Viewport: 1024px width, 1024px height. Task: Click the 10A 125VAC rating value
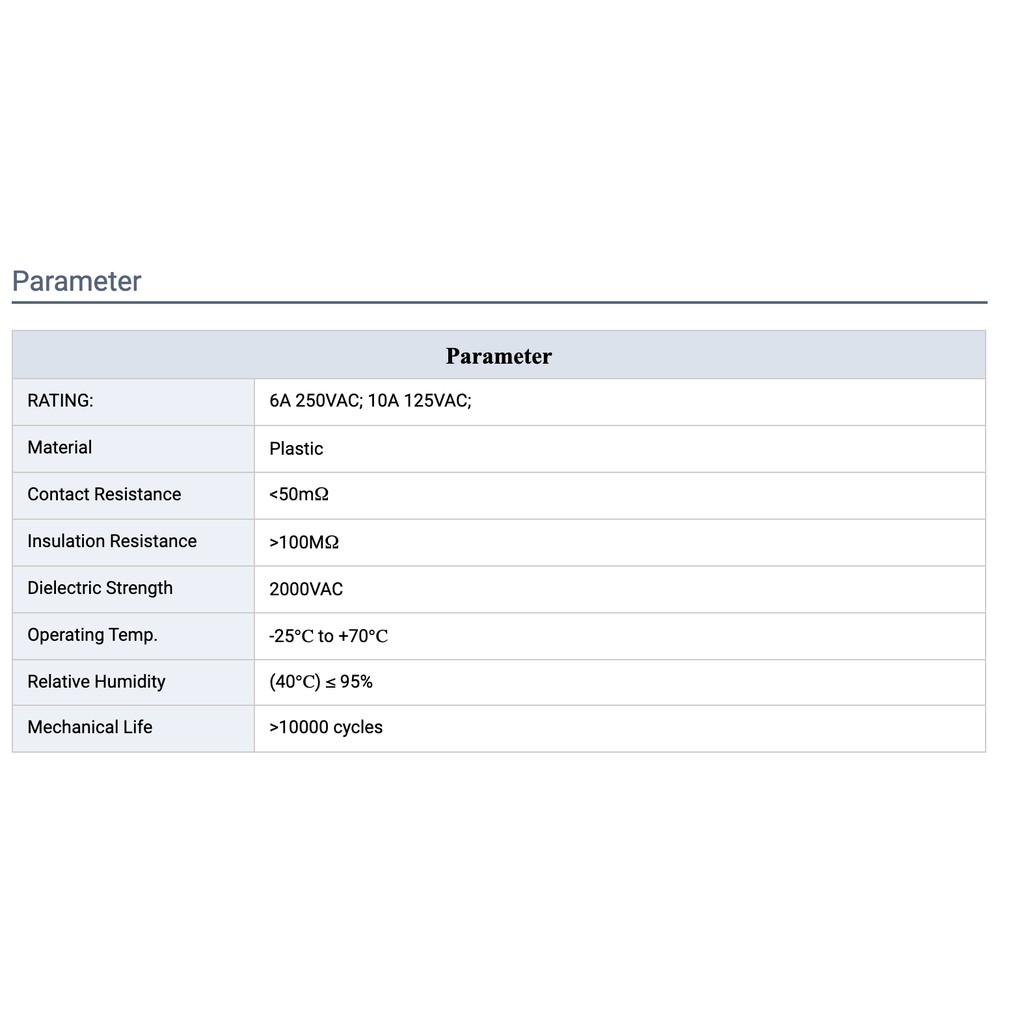click(x=419, y=401)
